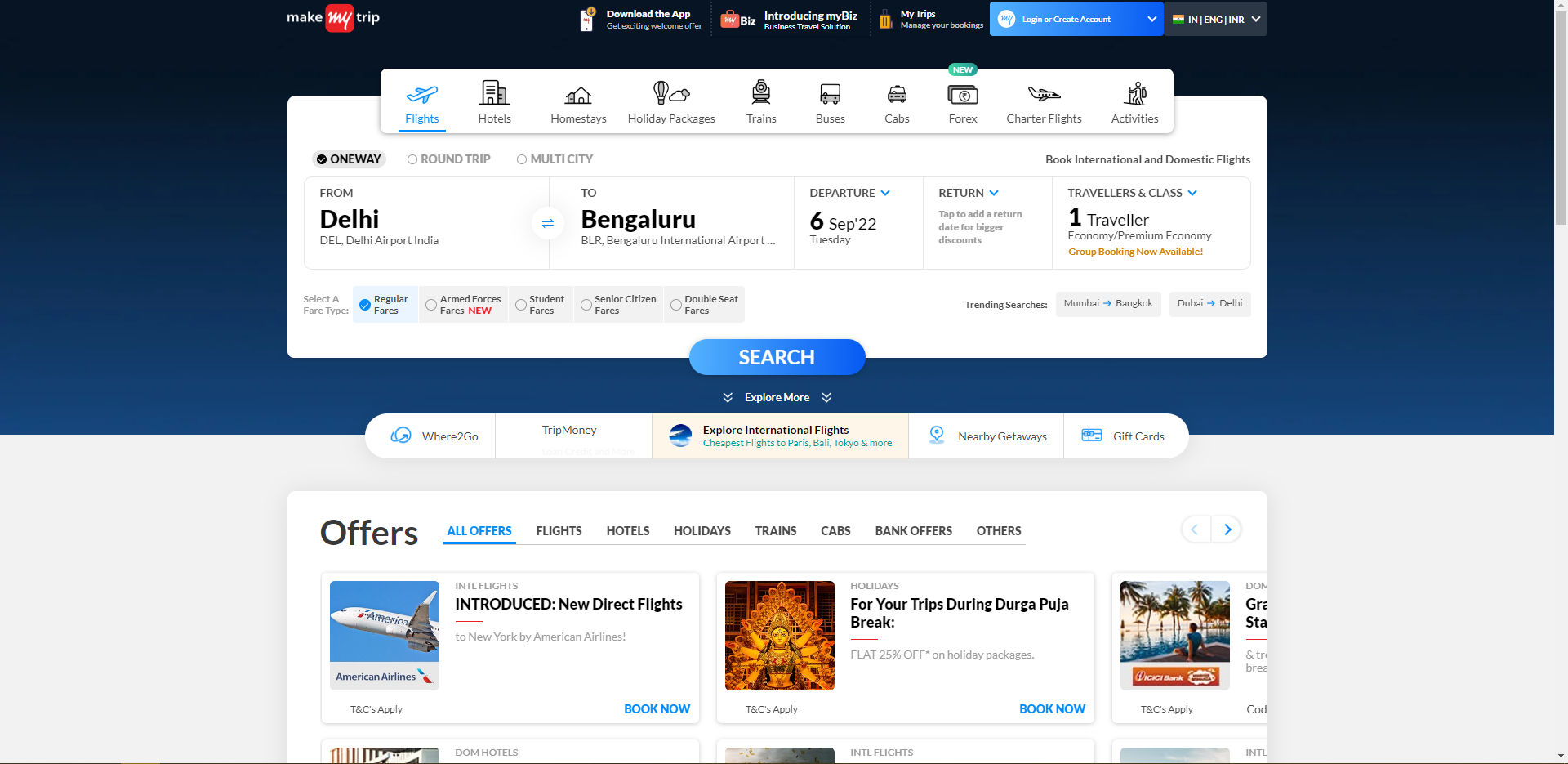Click BOOK NOW on the American Airlines offer
The height and width of the screenshot is (764, 1568).
pos(657,708)
